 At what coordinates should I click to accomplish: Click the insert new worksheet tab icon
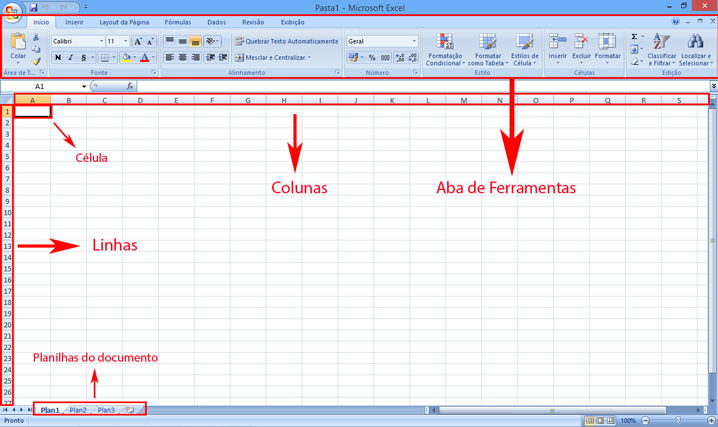point(130,410)
